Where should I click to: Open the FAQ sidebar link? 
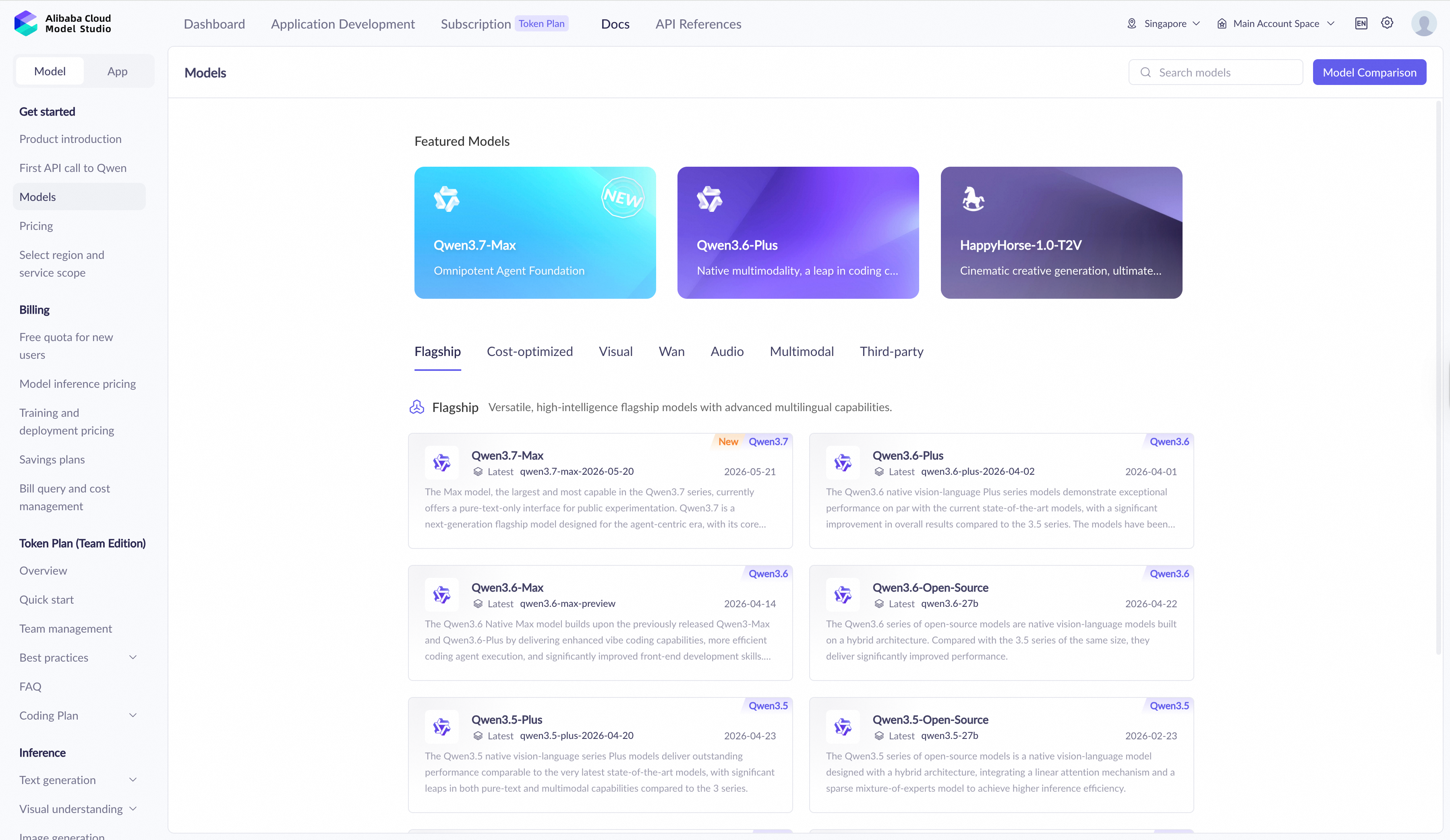pos(30,687)
